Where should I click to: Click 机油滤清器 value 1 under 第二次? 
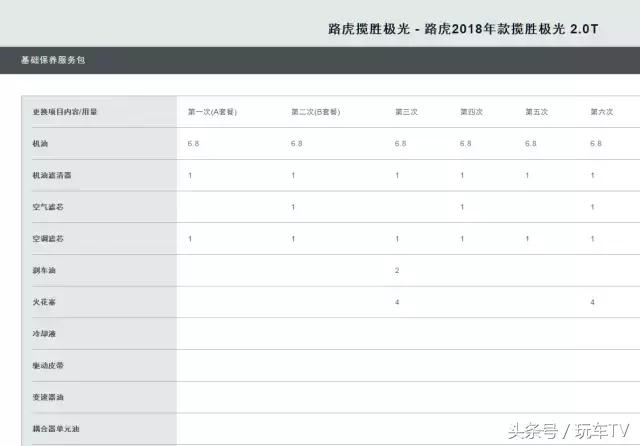click(293, 175)
